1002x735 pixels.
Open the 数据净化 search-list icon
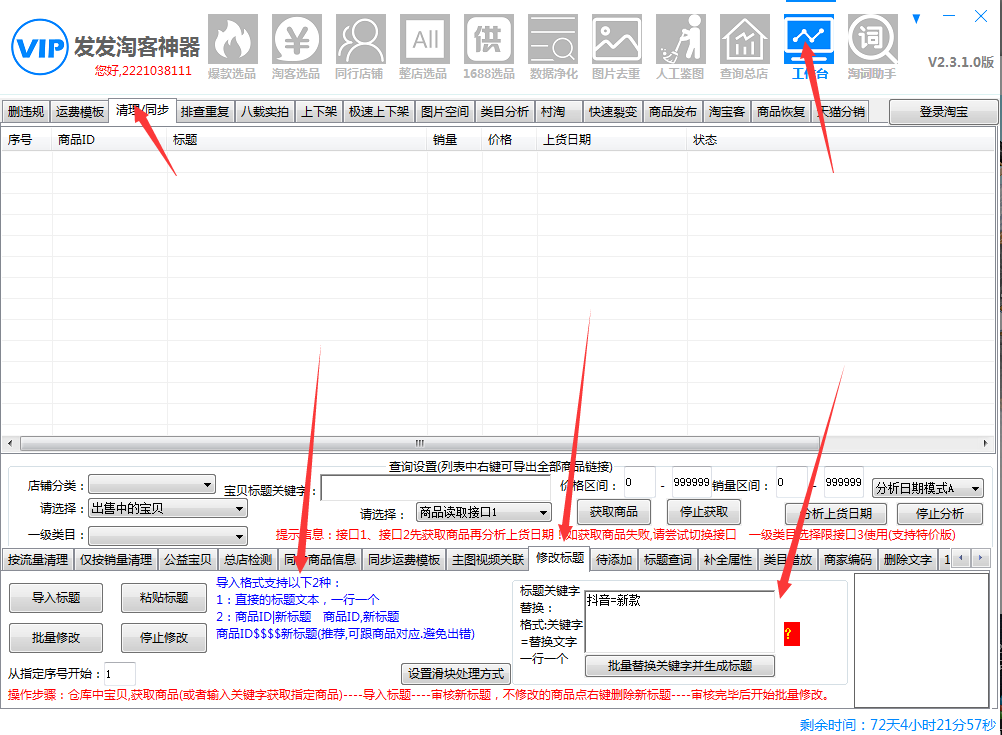pyautogui.click(x=553, y=40)
